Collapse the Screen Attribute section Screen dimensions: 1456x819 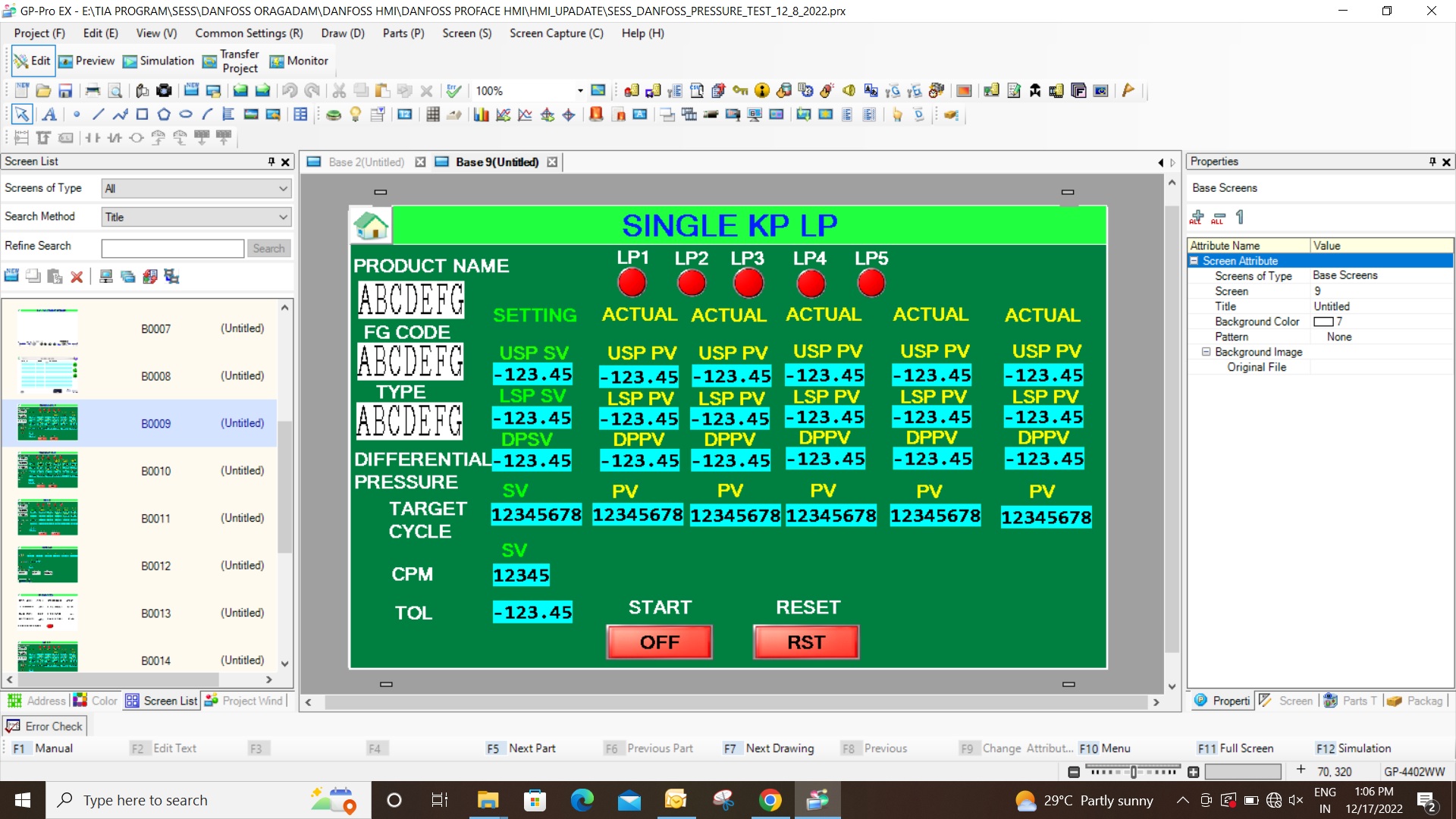pos(1194,261)
